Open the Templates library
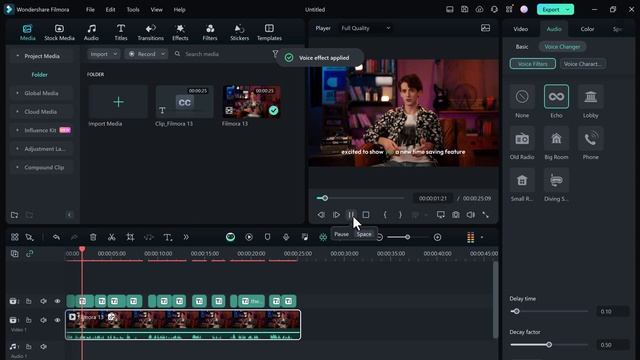Screen dimensions: 640x360 269,32
